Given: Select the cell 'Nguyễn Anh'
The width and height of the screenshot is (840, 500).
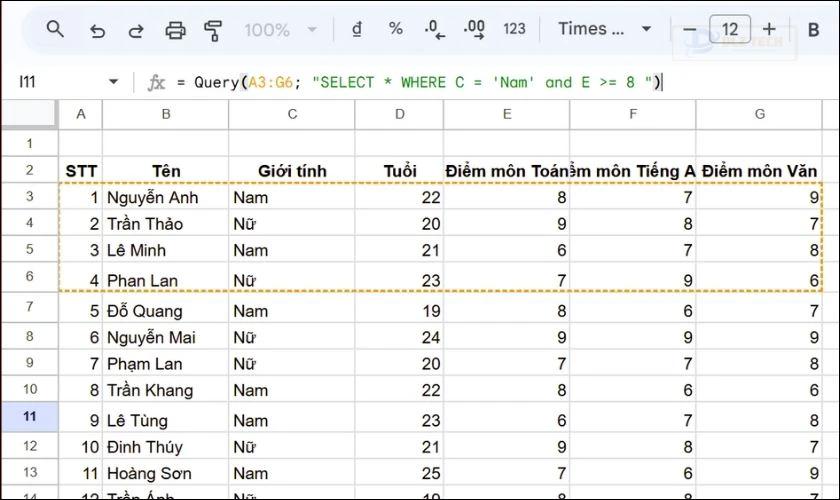Looking at the screenshot, I should tap(166, 197).
